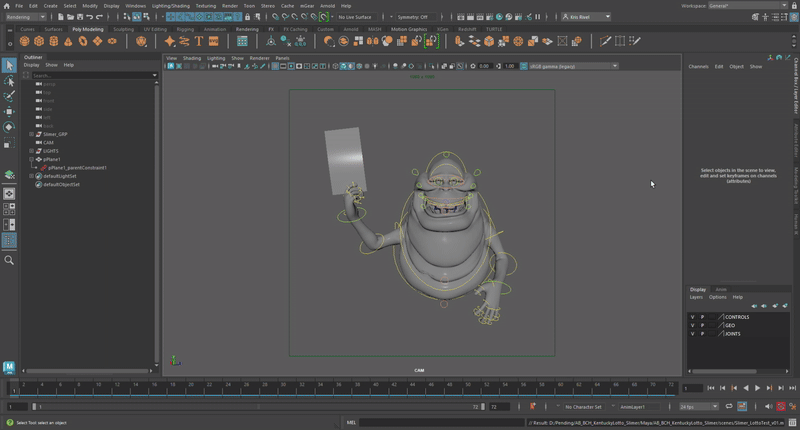800x430 pixels.
Task: Toggle playback P of GEO layer
Action: pos(702,325)
